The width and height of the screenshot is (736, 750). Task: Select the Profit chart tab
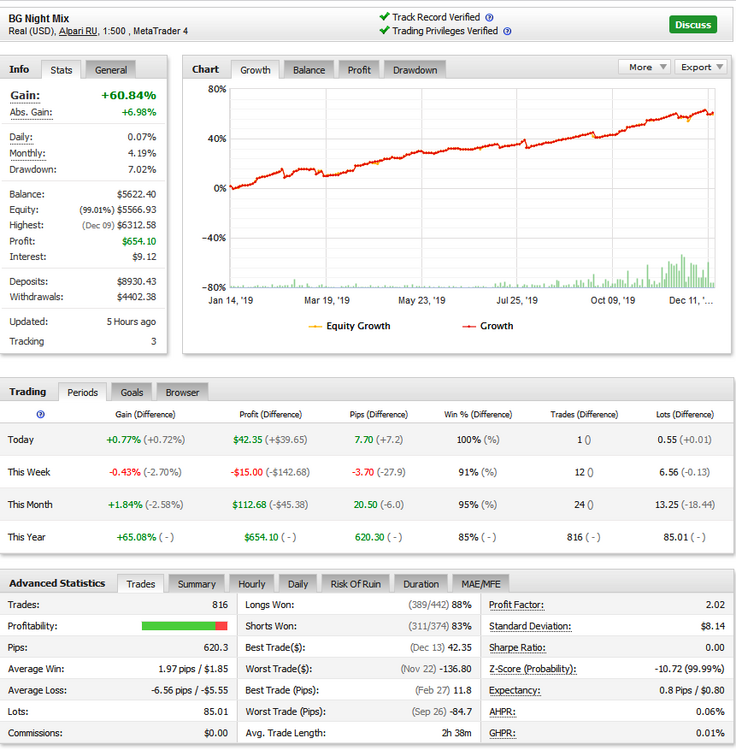359,70
